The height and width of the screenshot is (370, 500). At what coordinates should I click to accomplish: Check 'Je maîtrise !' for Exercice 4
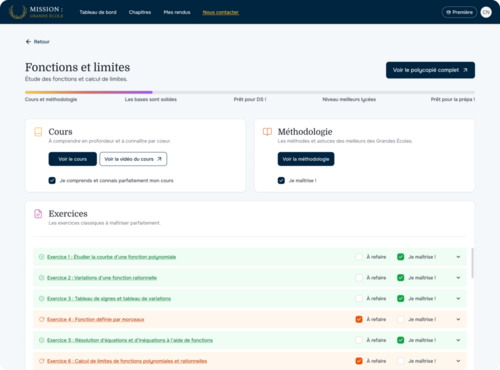point(401,319)
